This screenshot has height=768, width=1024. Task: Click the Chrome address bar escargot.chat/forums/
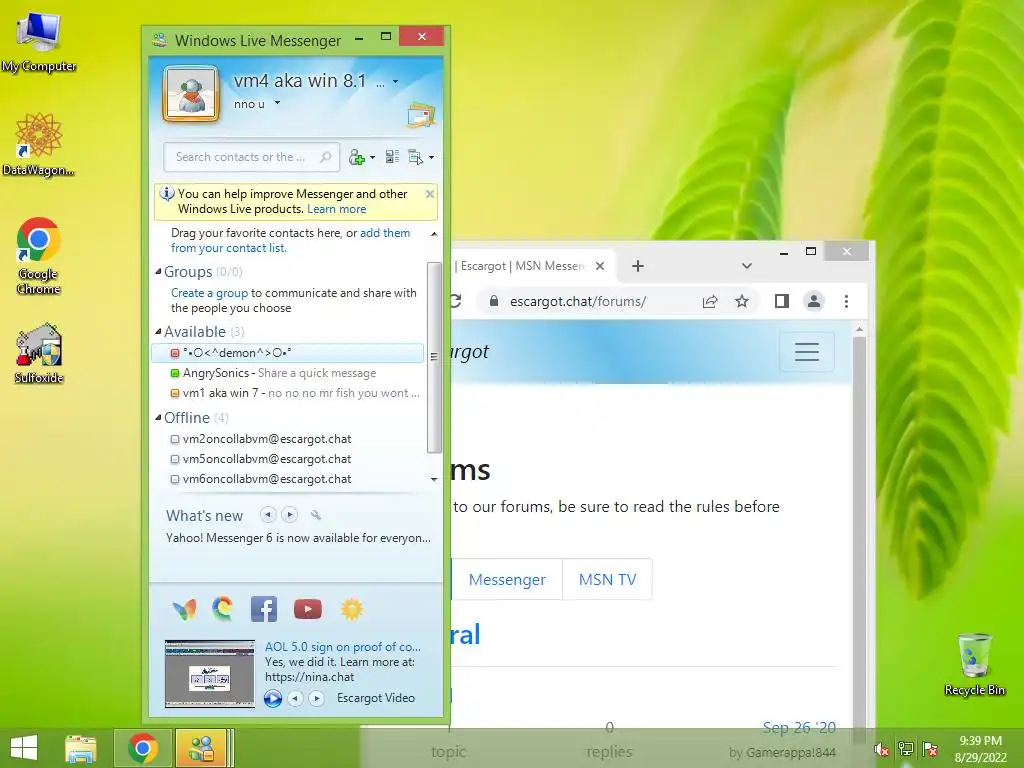578,301
